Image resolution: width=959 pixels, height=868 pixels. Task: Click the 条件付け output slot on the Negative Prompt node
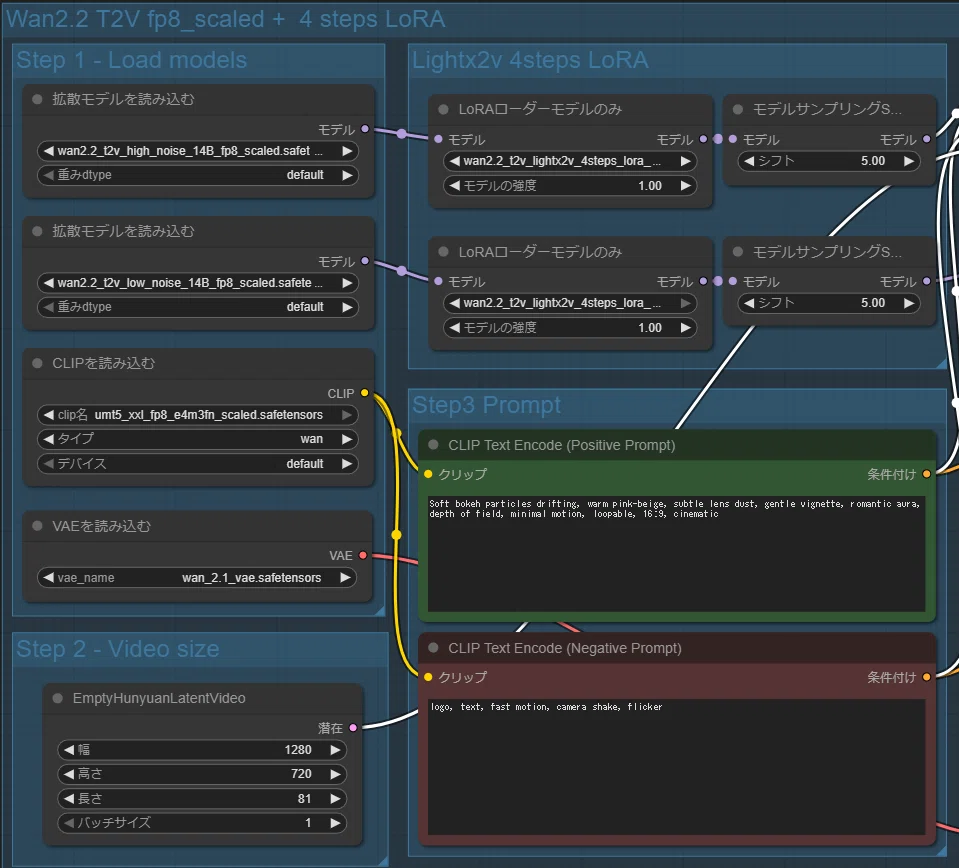point(927,677)
